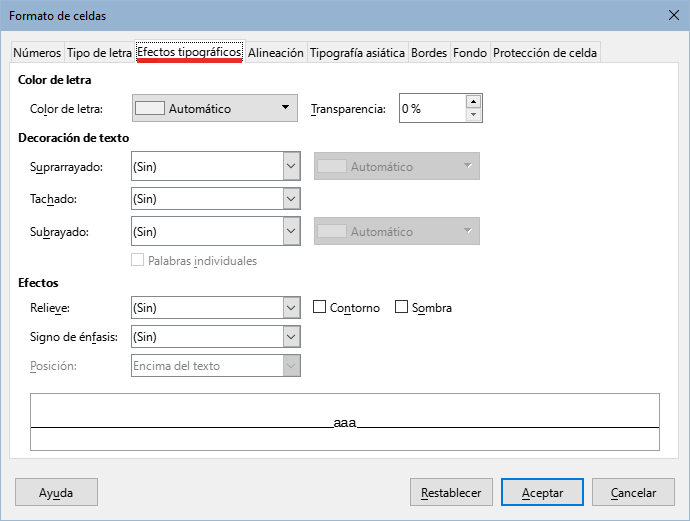This screenshot has width=690, height=521.
Task: Open the Subrayado color dropdown
Action: coord(396,231)
